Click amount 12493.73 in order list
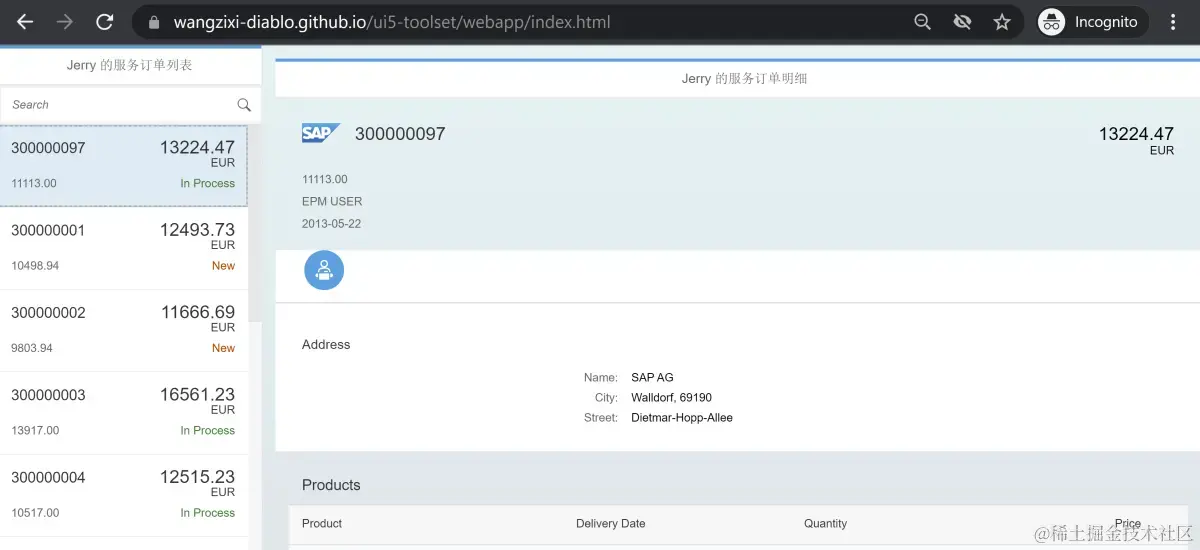 [x=197, y=230]
